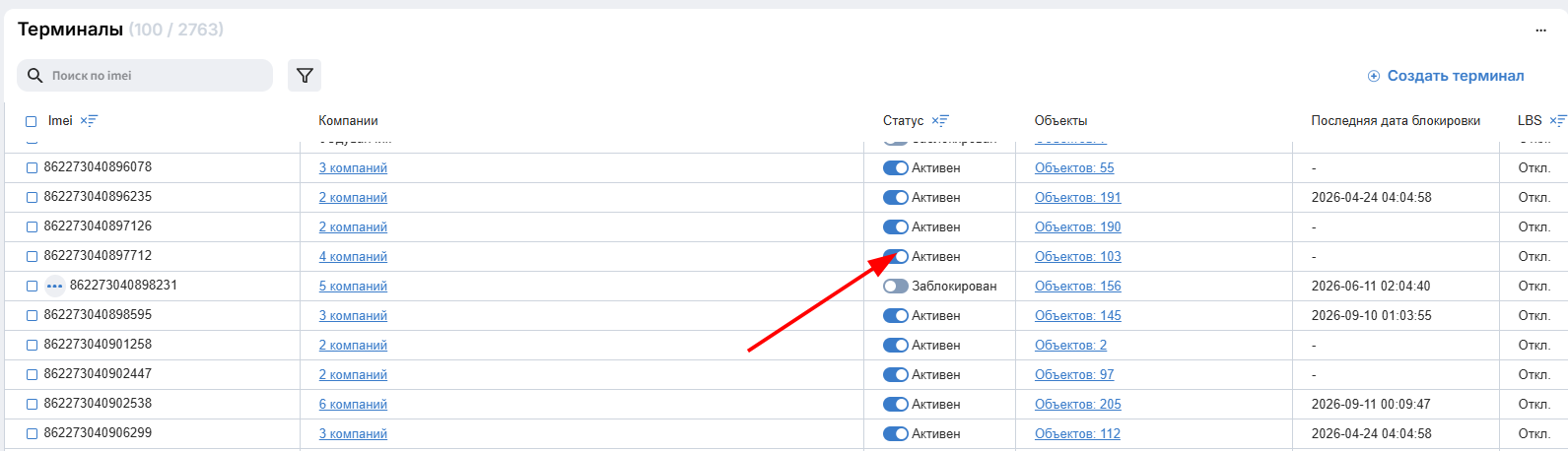The width and height of the screenshot is (1568, 451).
Task: Click the Заблокирован status label
Action: [x=954, y=287]
